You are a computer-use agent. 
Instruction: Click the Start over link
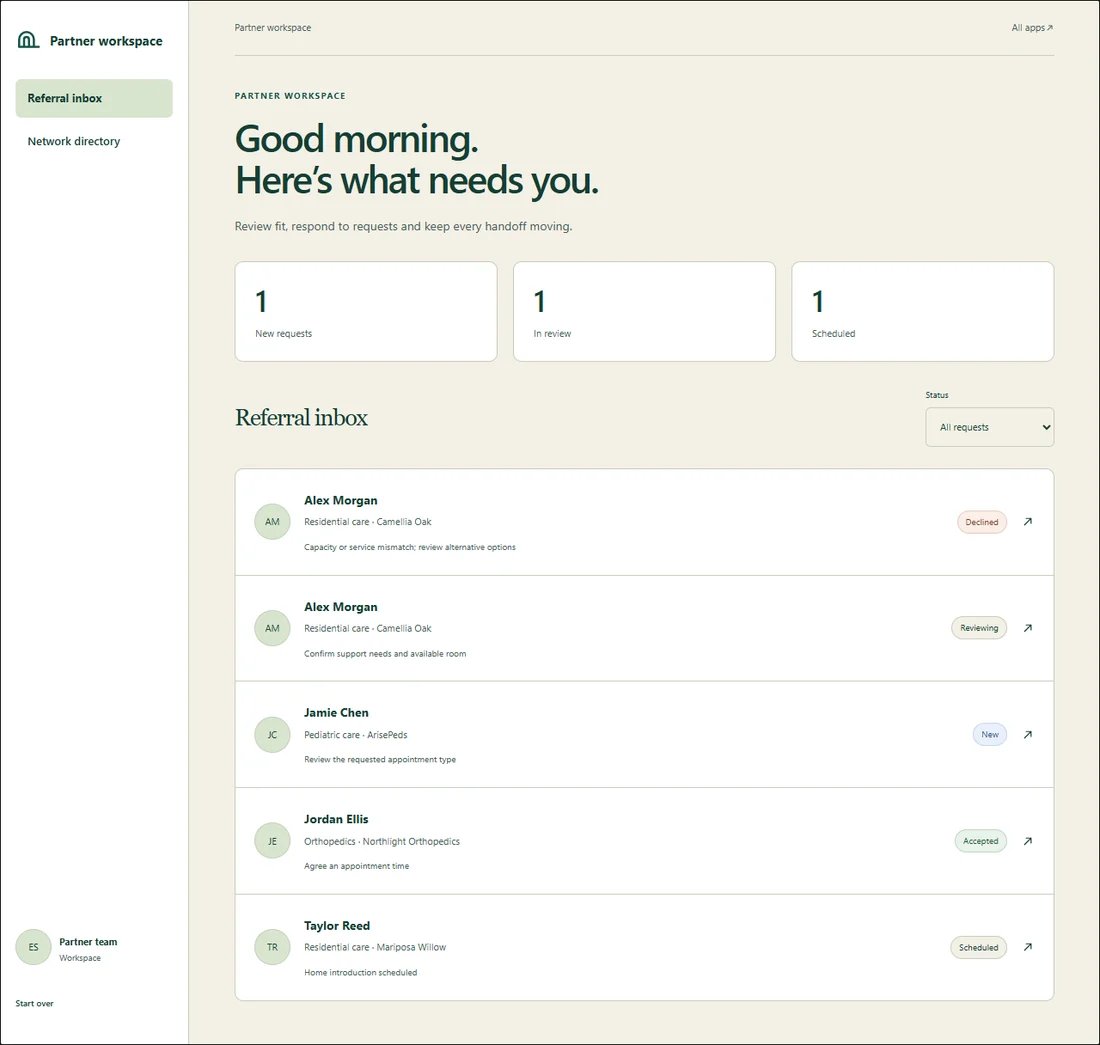pyautogui.click(x=34, y=1004)
